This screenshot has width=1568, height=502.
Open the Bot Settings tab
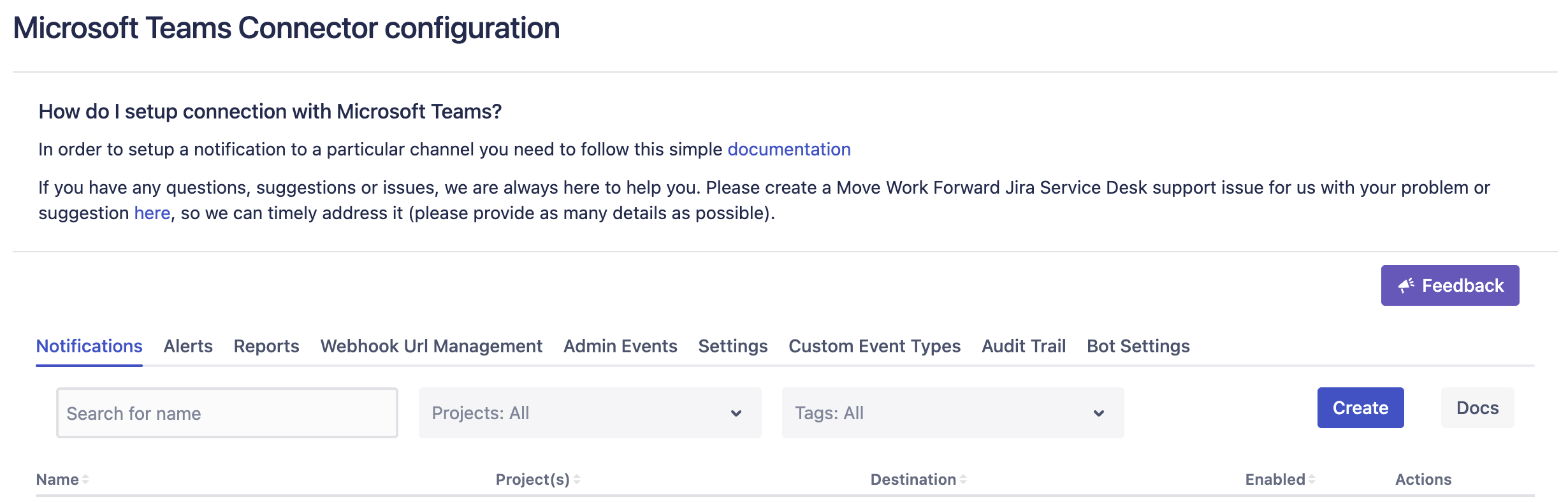1138,346
